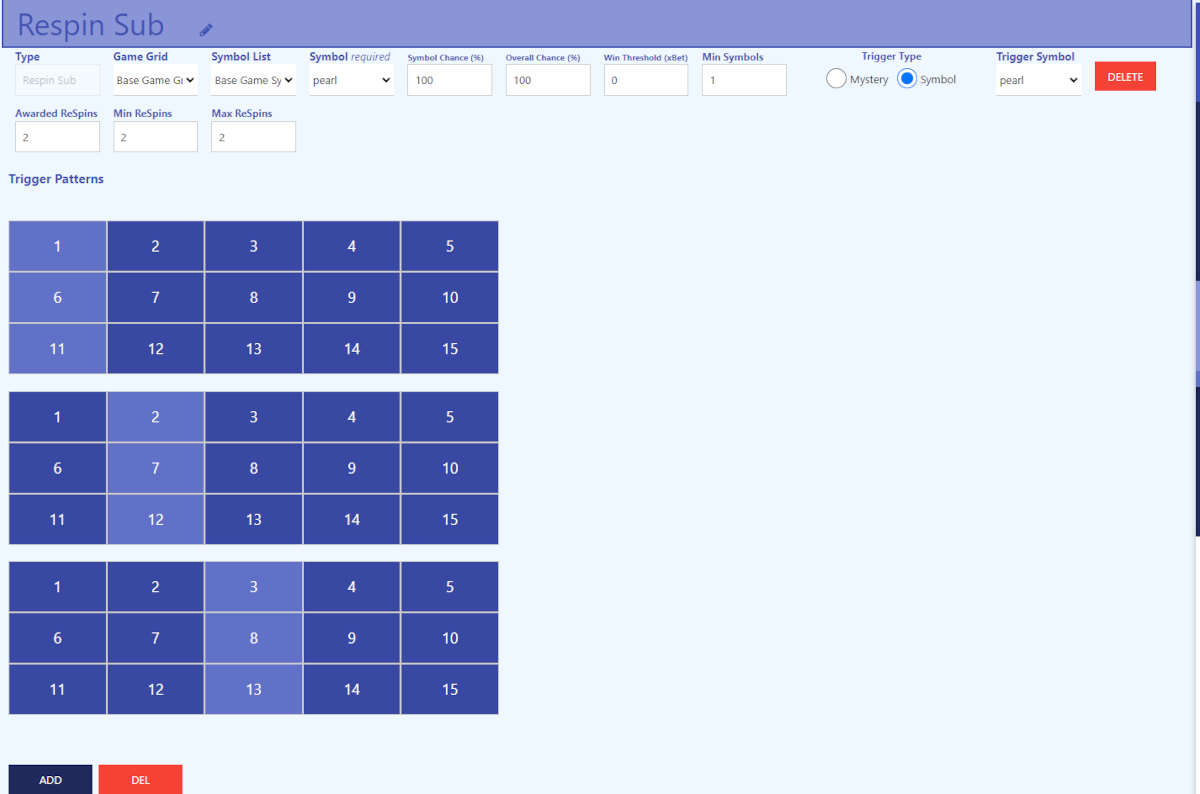Viewport: 1200px width, 794px height.
Task: Click the red DELETE button
Action: pyautogui.click(x=1125, y=77)
